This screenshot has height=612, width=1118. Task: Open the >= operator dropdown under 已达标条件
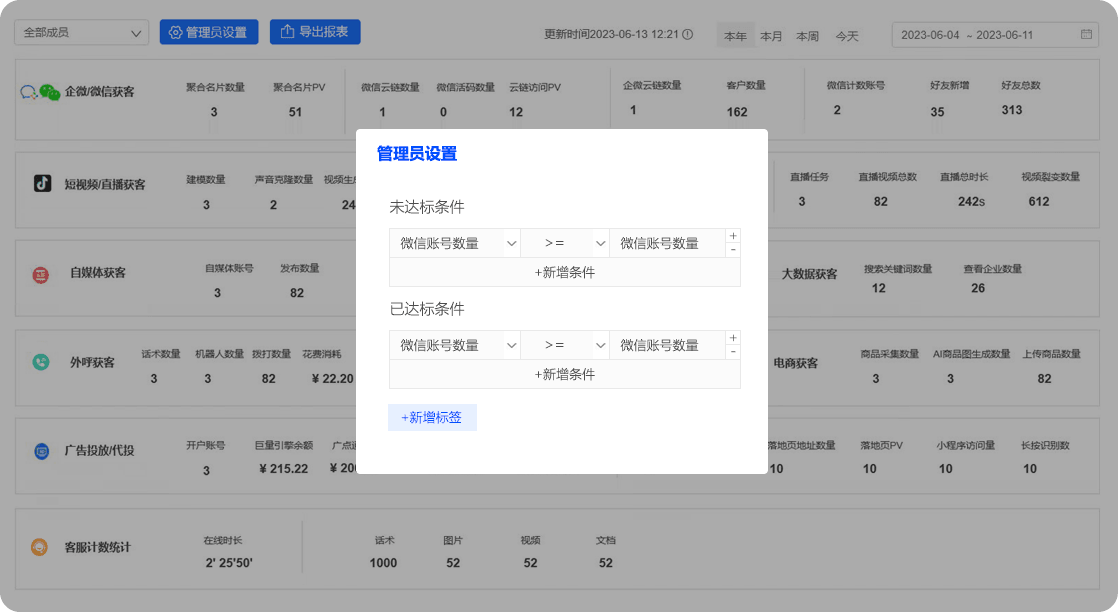(565, 345)
